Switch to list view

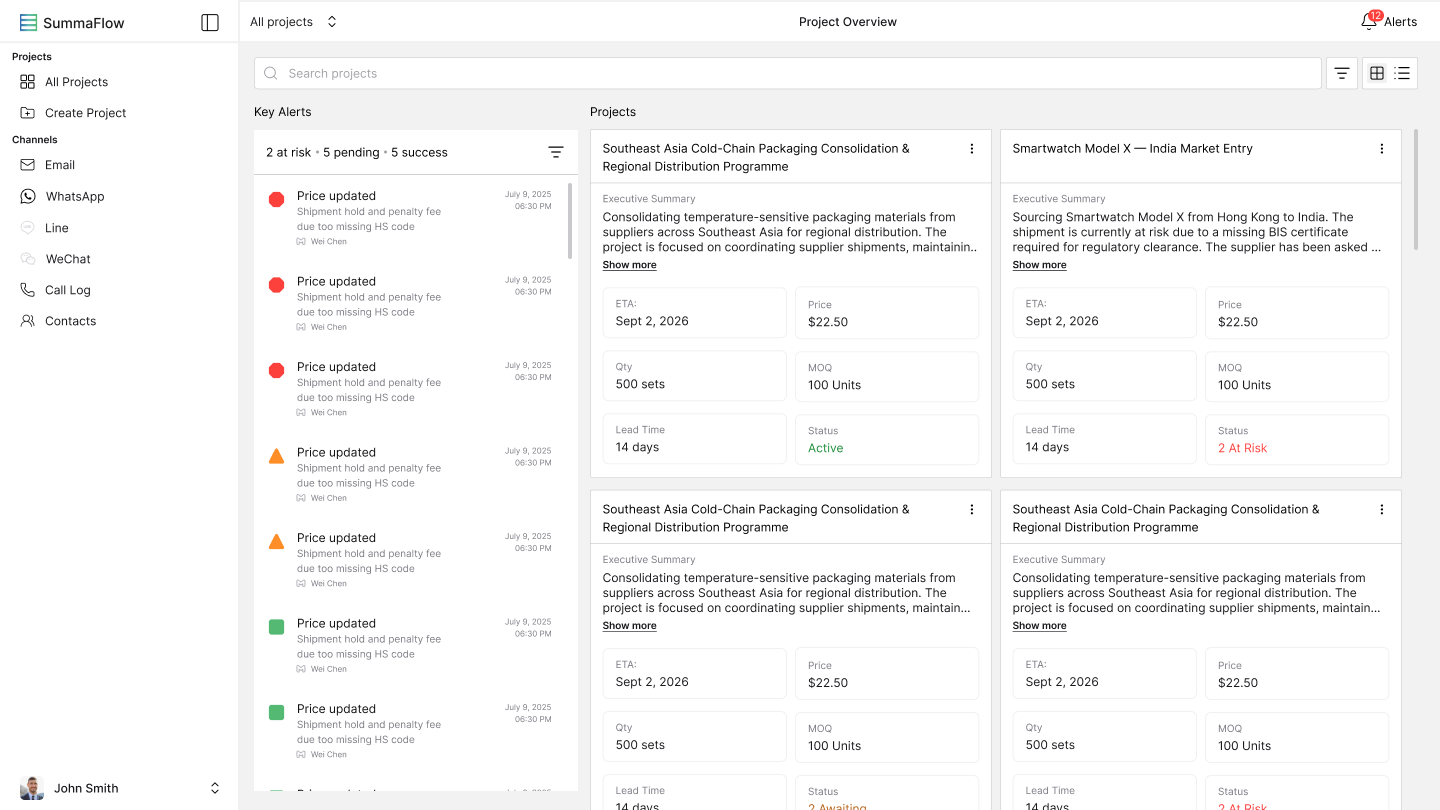1403,73
